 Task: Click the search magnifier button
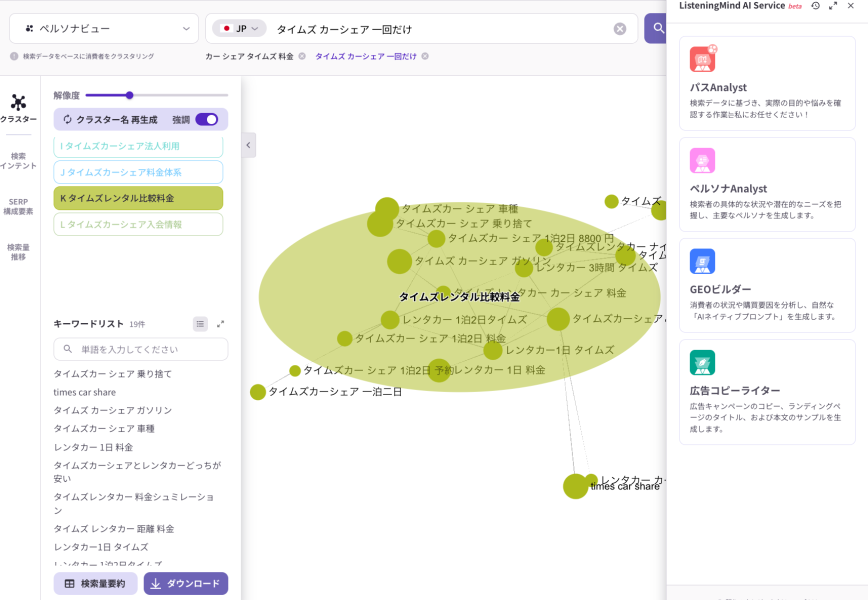point(657,28)
